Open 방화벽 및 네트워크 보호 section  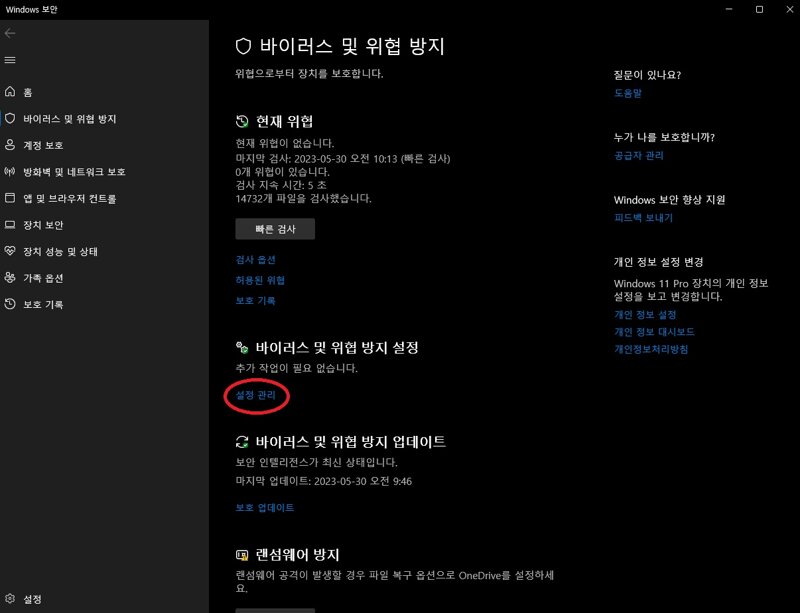coord(74,172)
